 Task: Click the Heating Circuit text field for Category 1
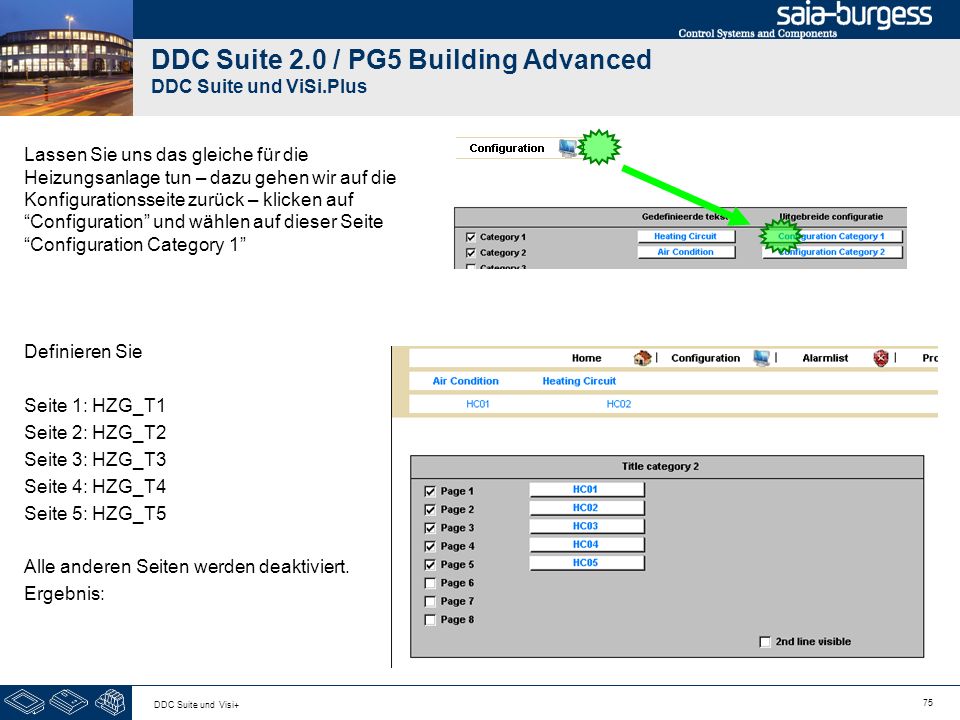point(686,236)
